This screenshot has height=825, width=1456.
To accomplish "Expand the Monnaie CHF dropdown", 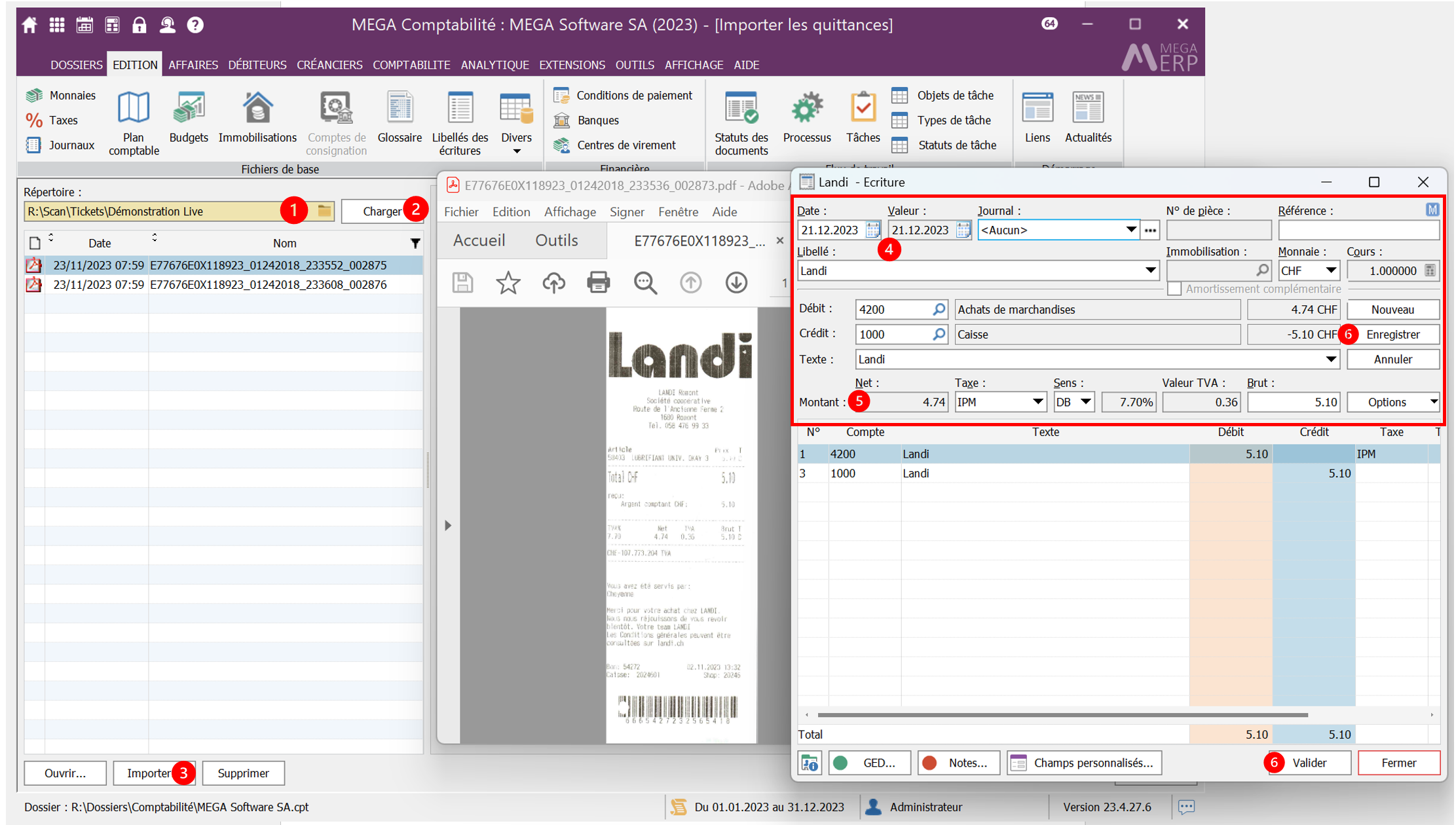I will coord(1330,270).
